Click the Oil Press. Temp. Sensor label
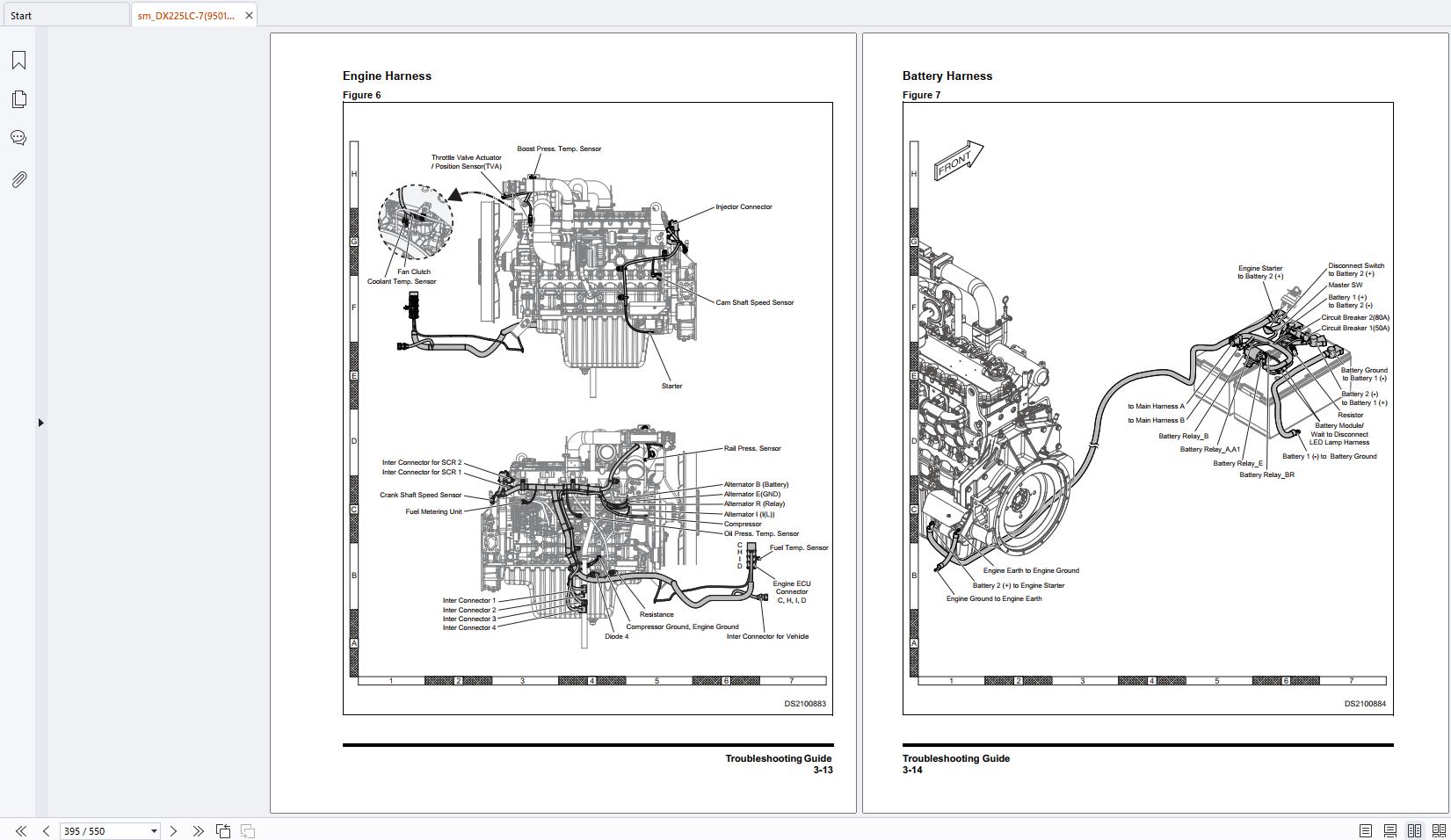The image size is (1451, 840). click(x=761, y=533)
